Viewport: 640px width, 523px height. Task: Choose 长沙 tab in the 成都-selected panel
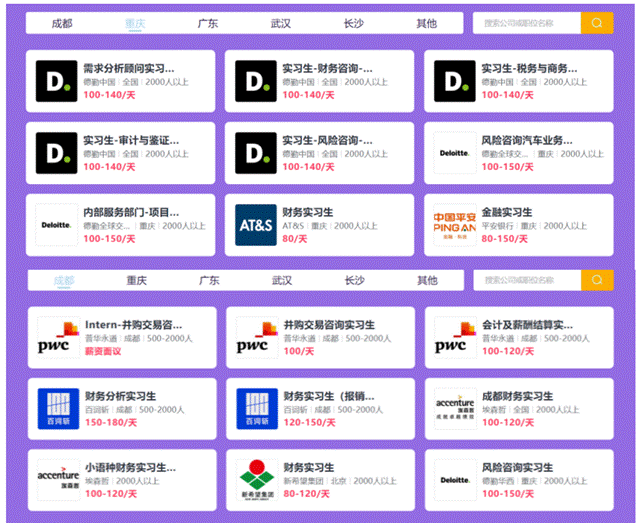click(355, 281)
